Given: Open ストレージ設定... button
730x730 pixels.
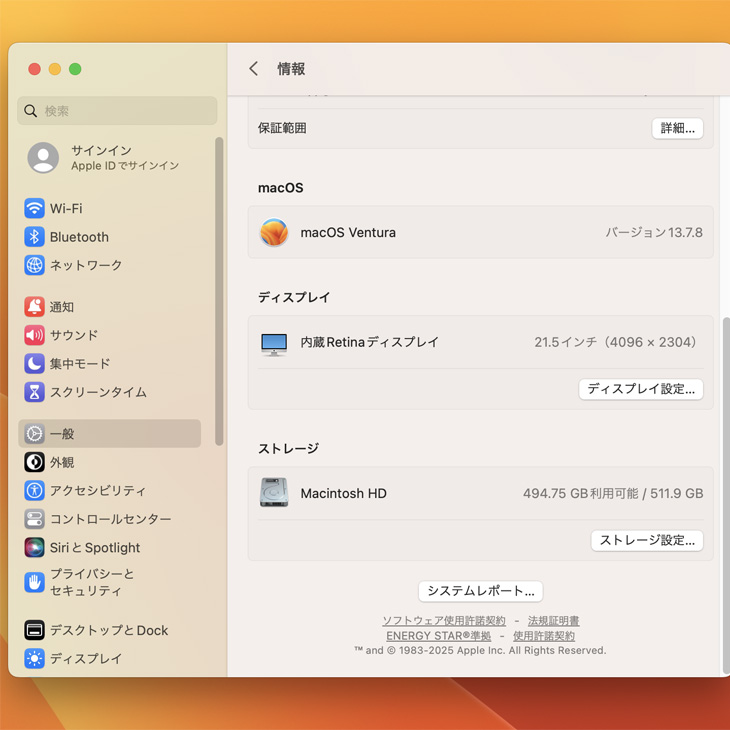Looking at the screenshot, I should 647,540.
